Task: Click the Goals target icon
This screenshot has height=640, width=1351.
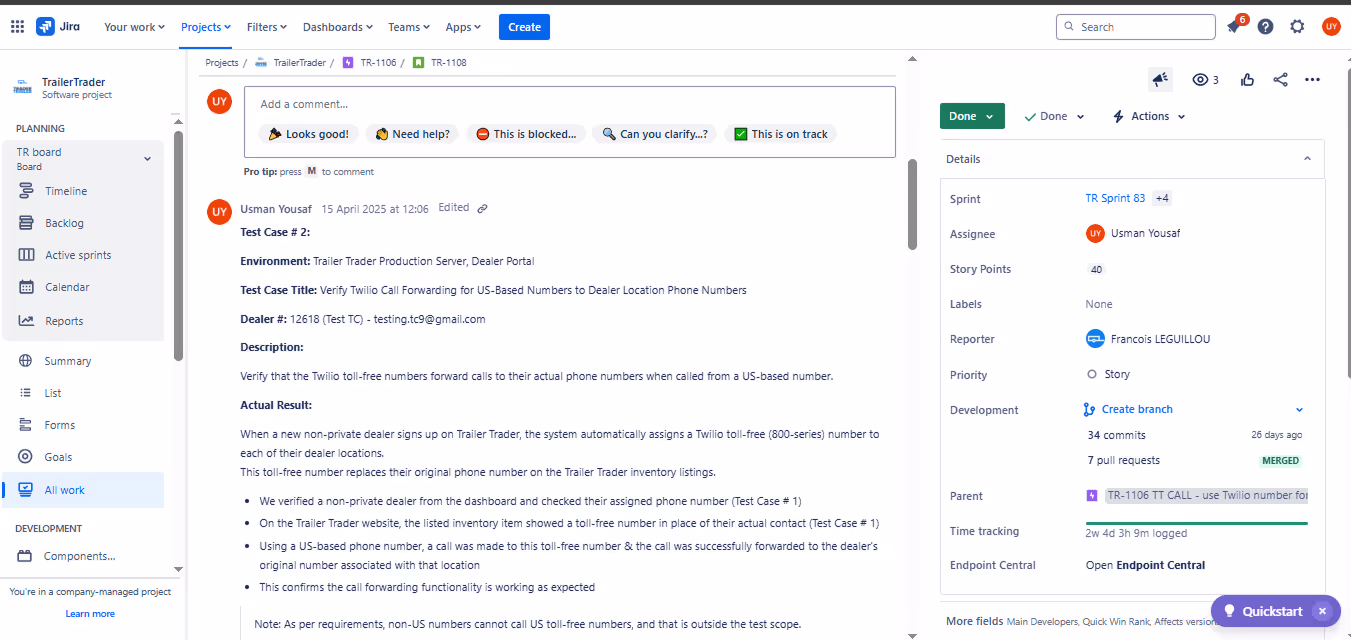Action: pyautogui.click(x=26, y=457)
